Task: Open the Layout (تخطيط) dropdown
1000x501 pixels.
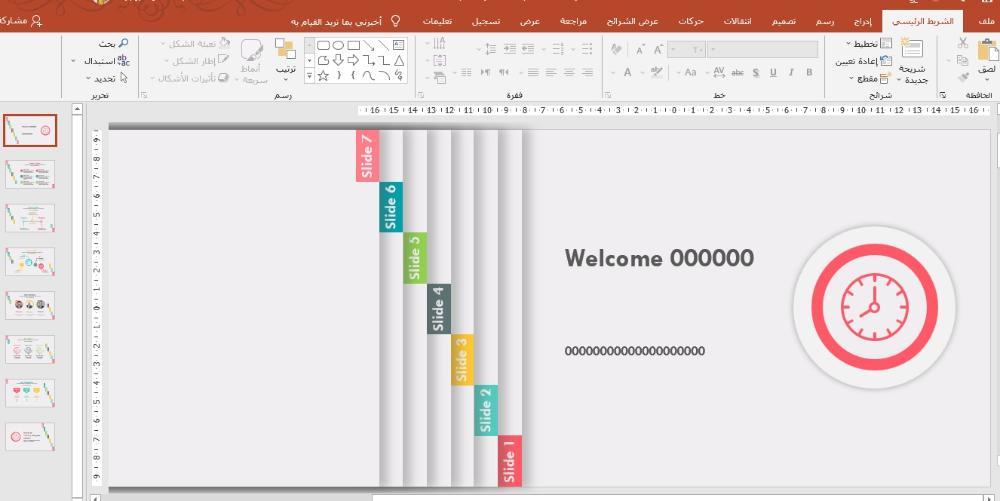Action: point(868,44)
